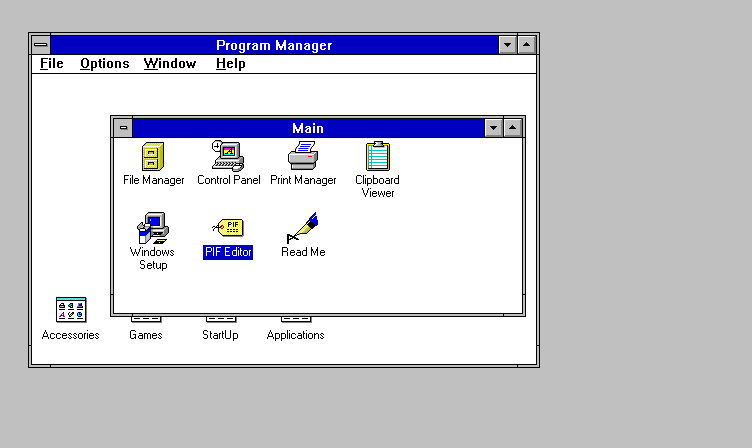Maximize the Main group window

[x=512, y=128]
